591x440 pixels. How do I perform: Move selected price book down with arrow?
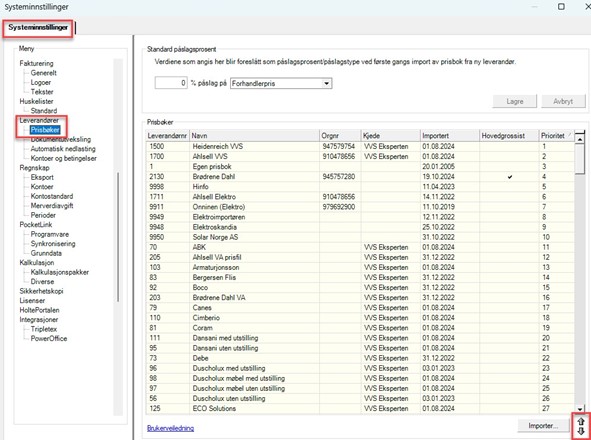coord(581,431)
